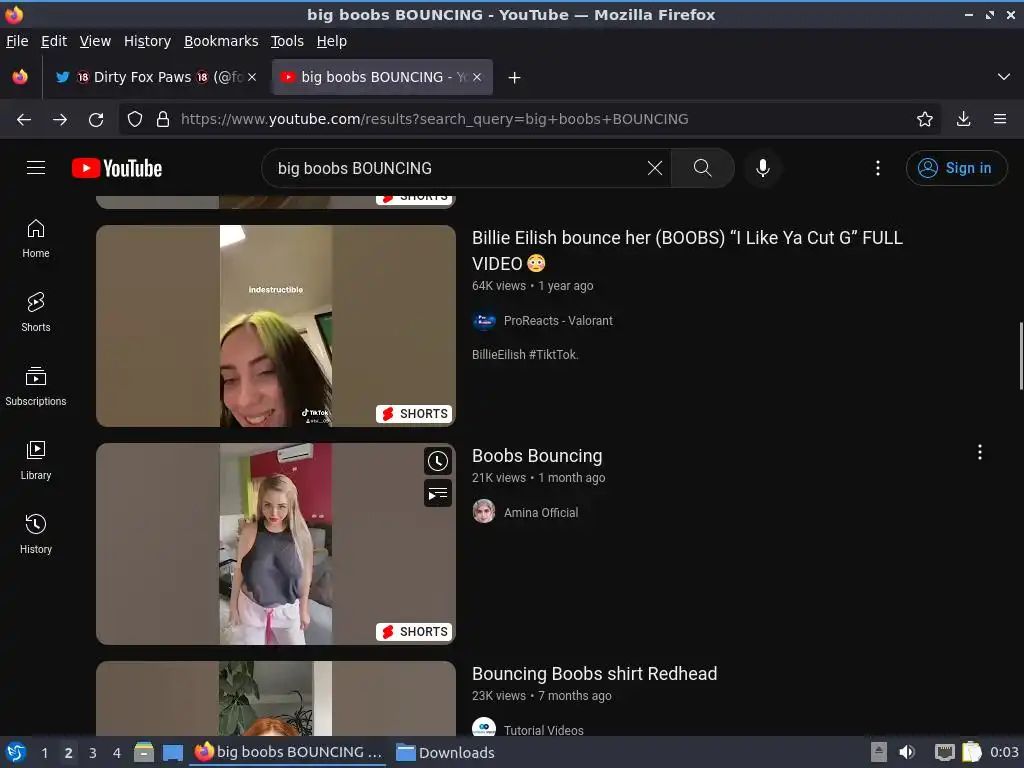
Task: Switch to workspace 3 on taskbar
Action: pos(93,752)
